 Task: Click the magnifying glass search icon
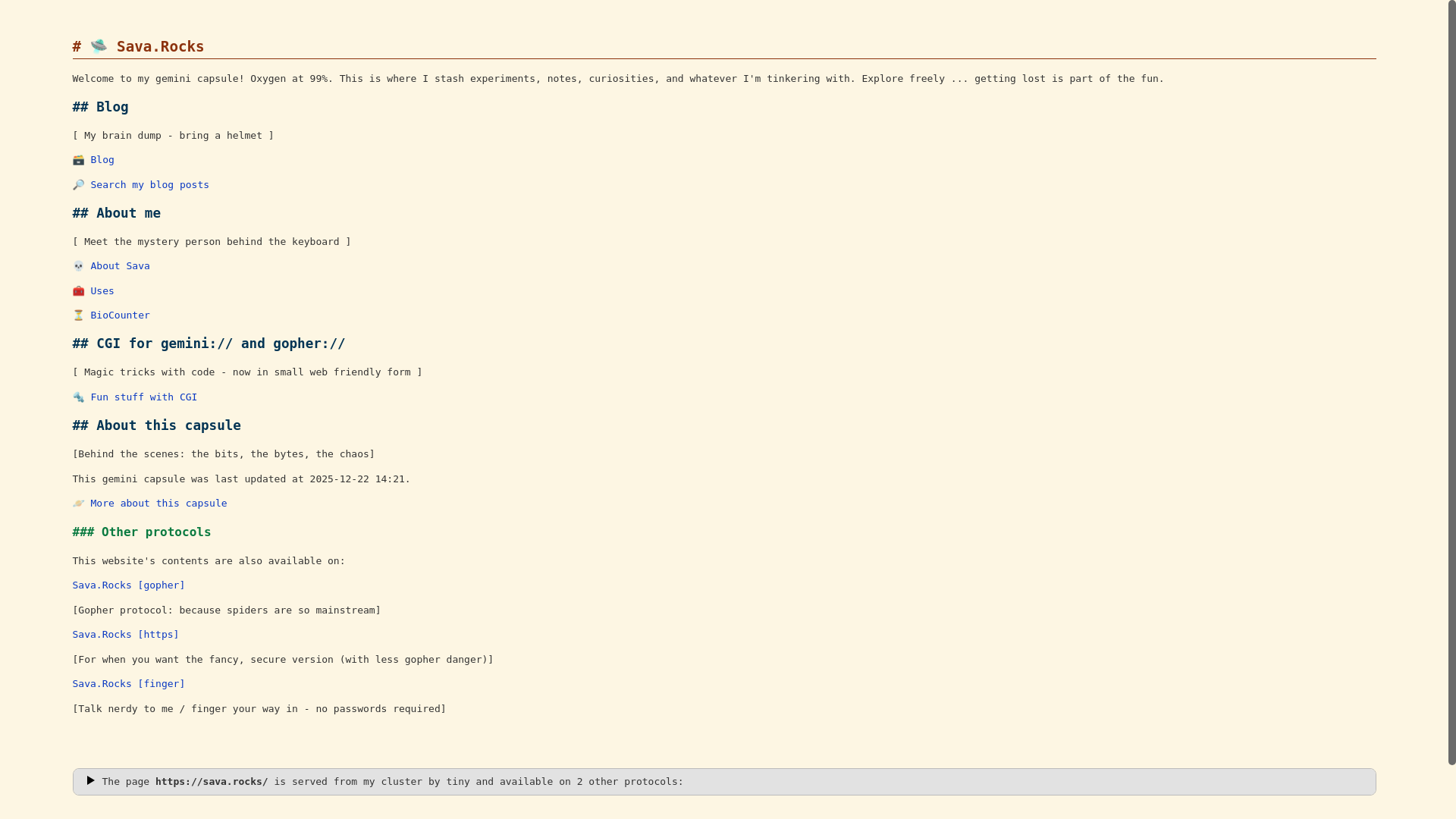coord(78,185)
